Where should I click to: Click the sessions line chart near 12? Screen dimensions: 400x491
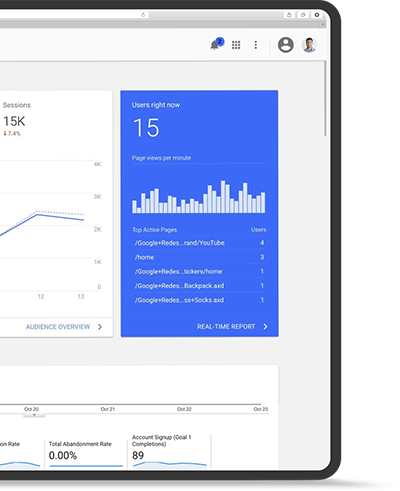37,214
